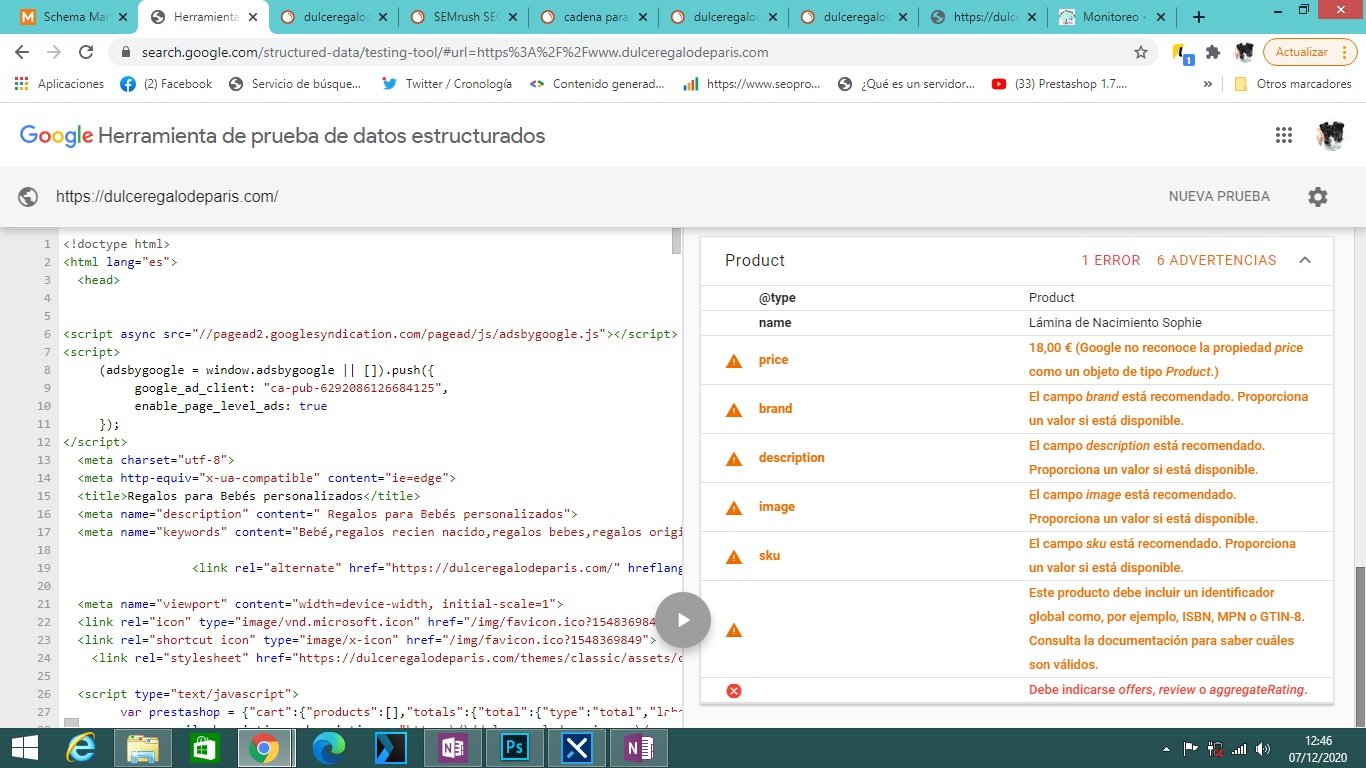Viewport: 1366px width, 768px height.
Task: Click the globe icon beside the tested URL
Action: (x=29, y=197)
